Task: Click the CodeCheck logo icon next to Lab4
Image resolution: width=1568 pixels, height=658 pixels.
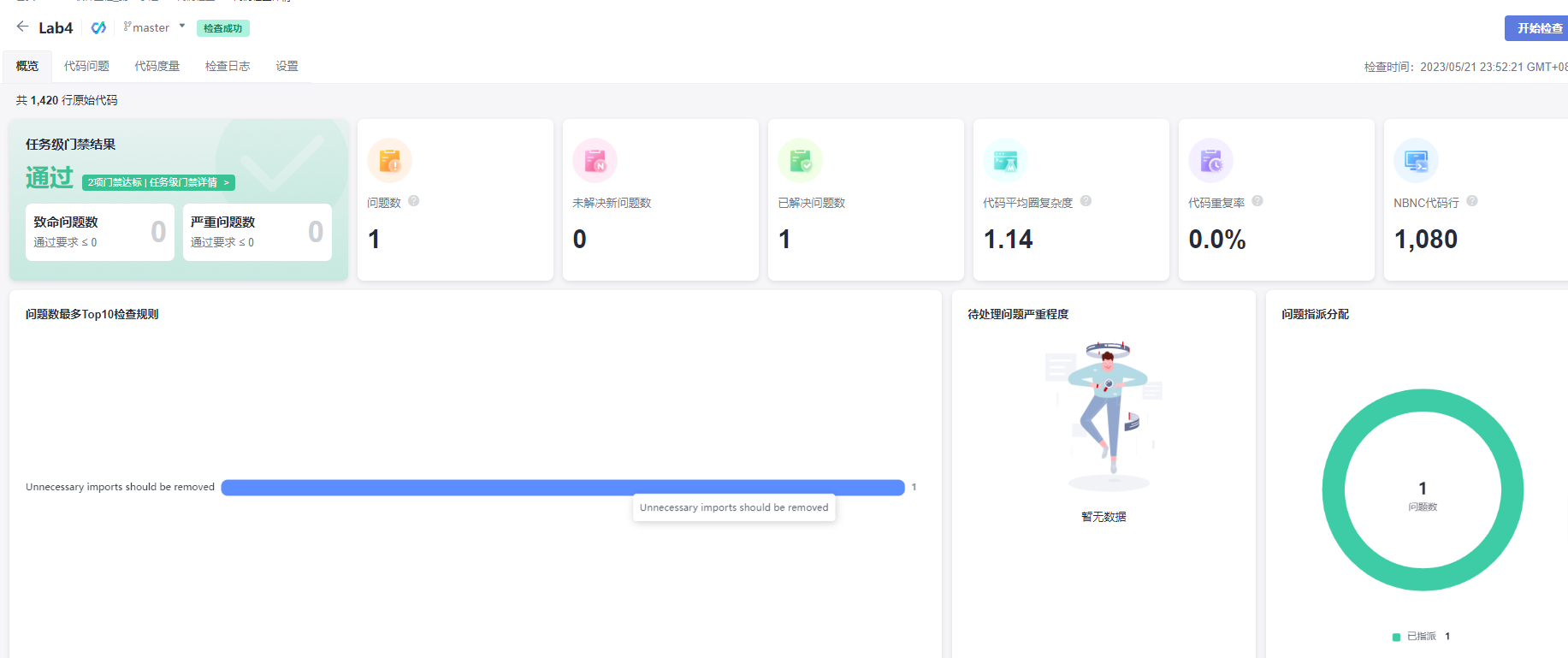Action: click(x=98, y=27)
